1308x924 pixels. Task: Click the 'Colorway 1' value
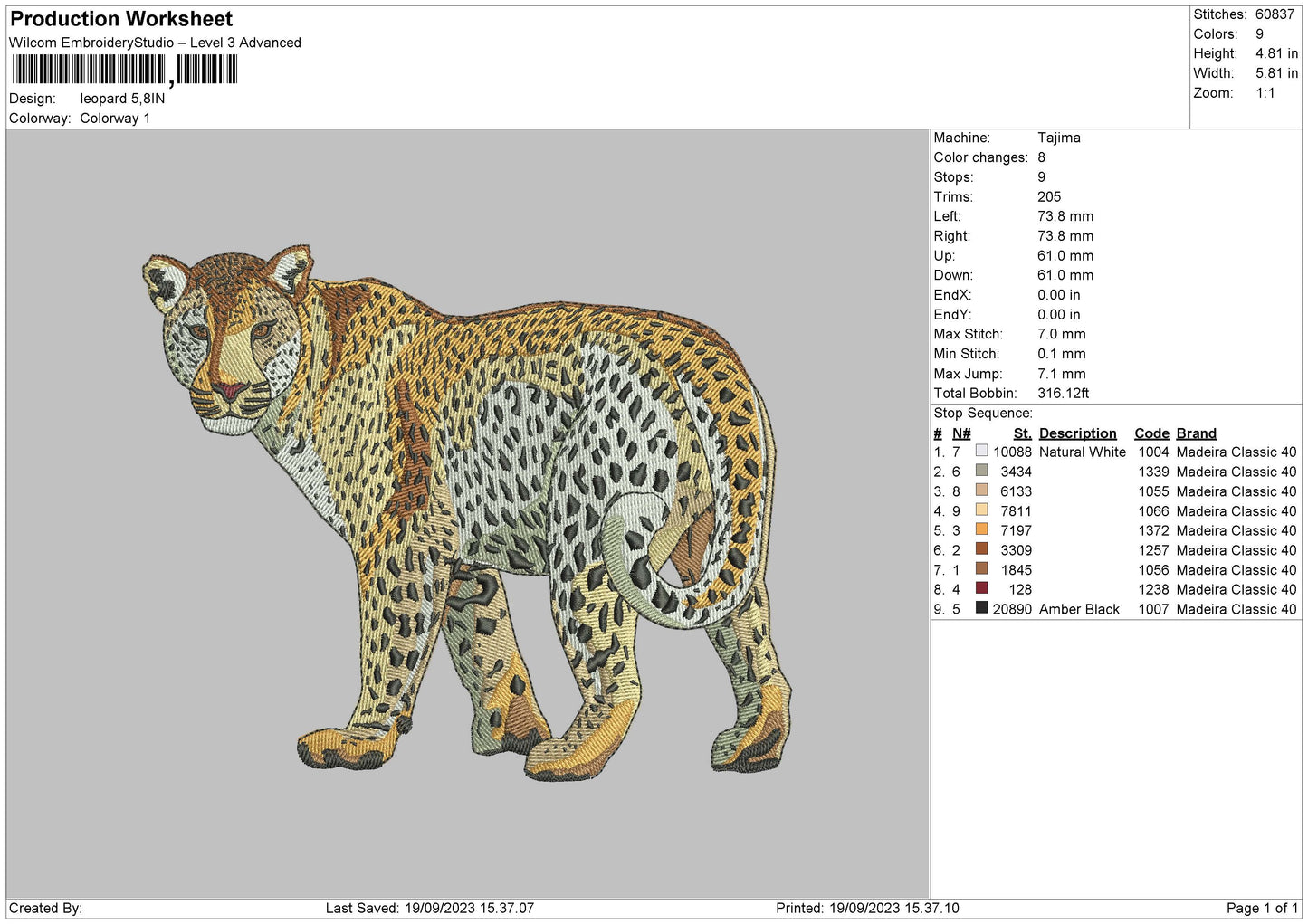coord(115,119)
